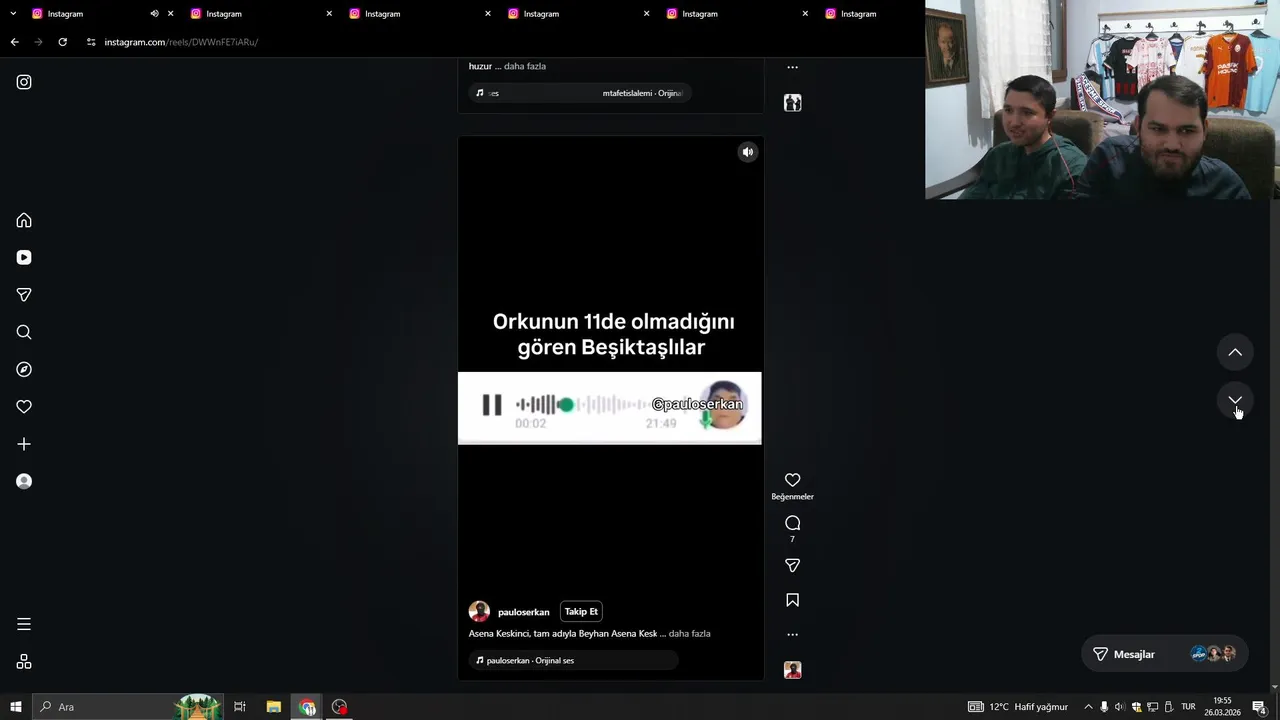Viewport: 1280px width, 720px height.
Task: Open Direct messages from sidebar icon
Action: 24,295
